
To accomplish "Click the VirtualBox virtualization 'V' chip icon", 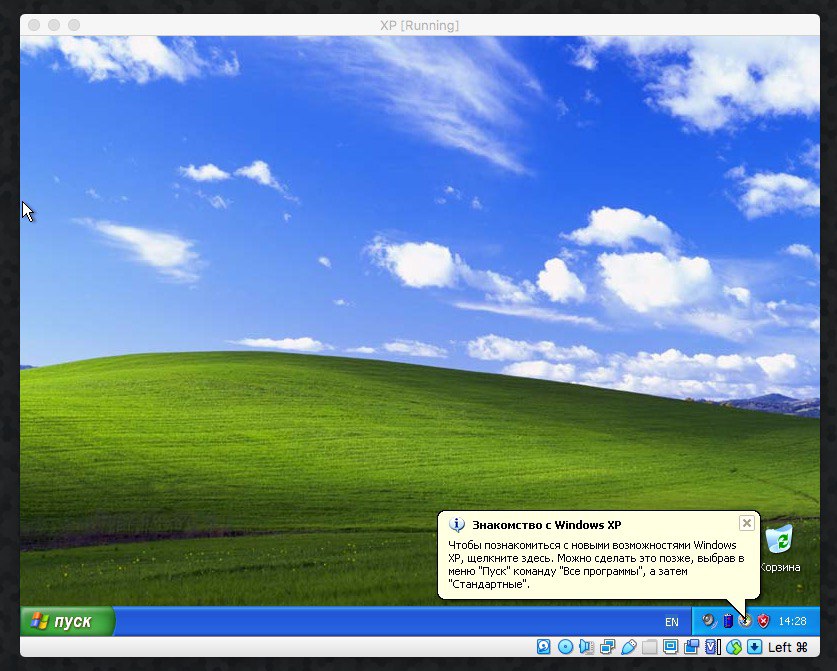I will [712, 647].
